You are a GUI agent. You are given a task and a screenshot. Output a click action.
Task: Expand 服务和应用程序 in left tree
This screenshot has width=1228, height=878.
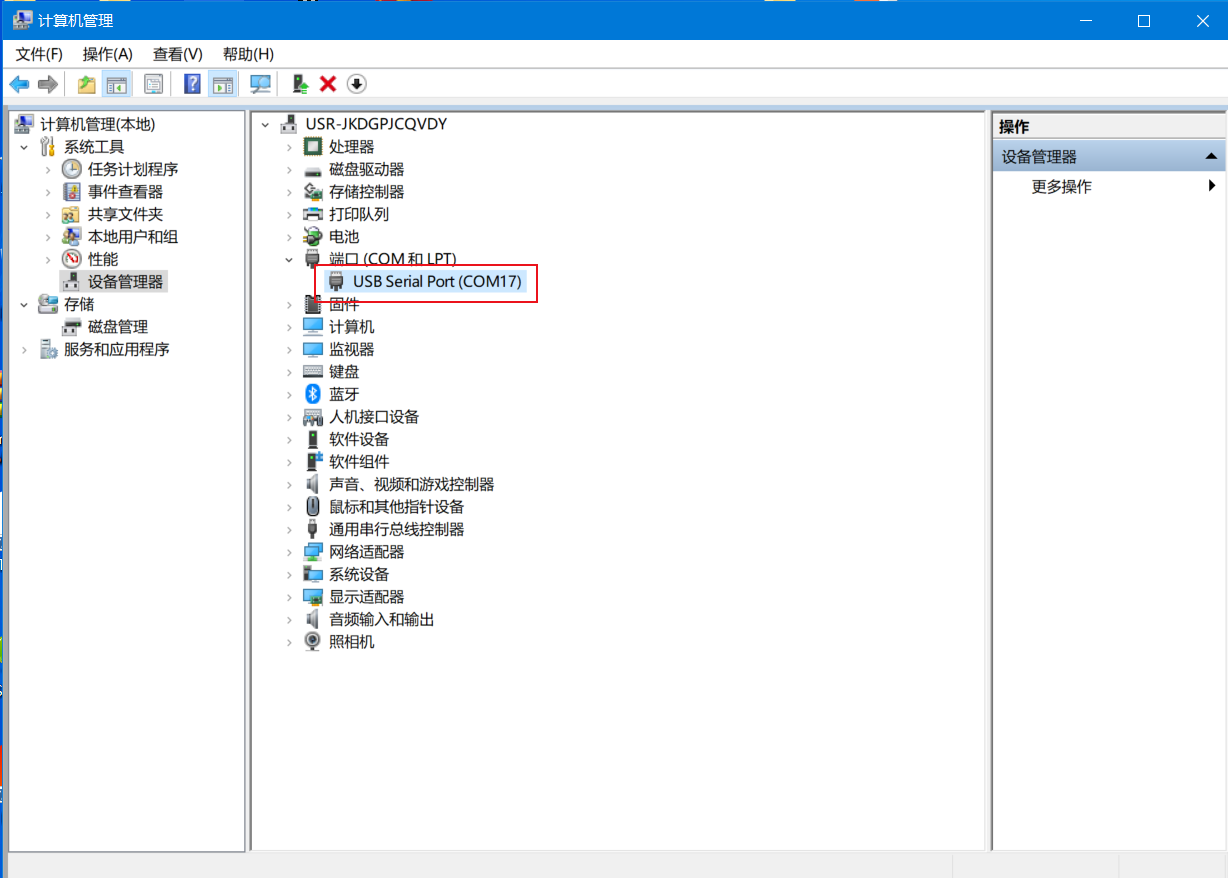click(x=25, y=350)
